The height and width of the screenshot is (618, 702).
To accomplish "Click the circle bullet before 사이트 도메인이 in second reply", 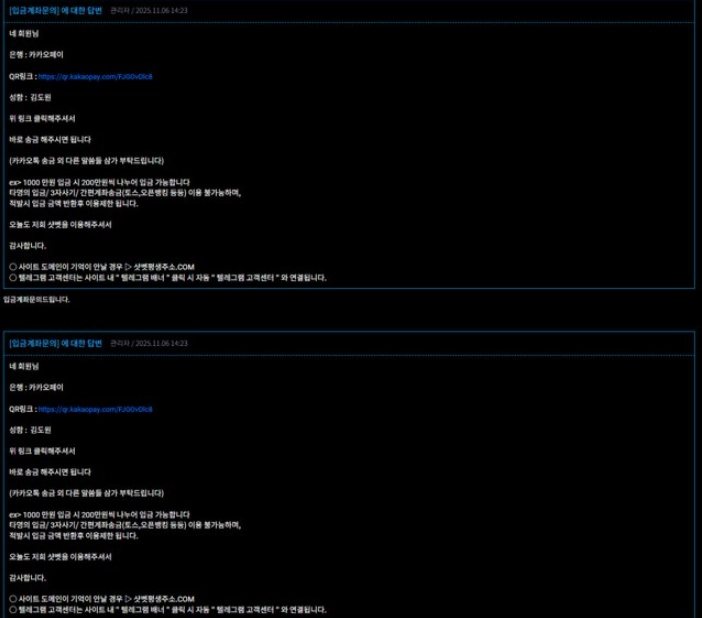I will click(12, 600).
